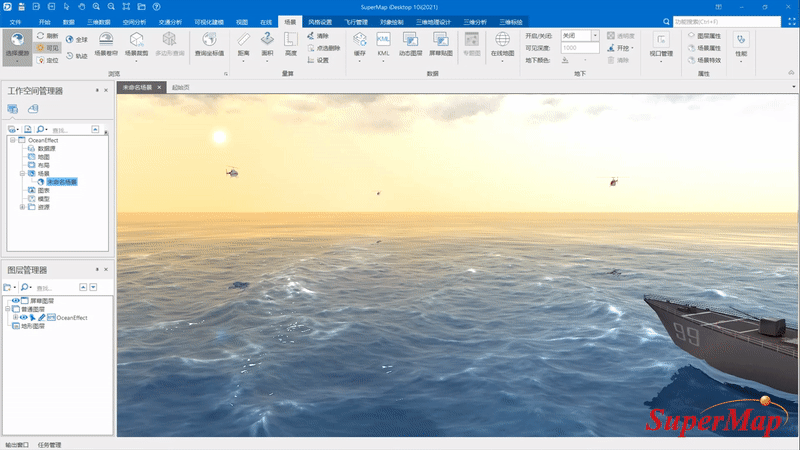Toggle visibility eye of 屏幕图层
The image size is (800, 450).
tap(16, 301)
